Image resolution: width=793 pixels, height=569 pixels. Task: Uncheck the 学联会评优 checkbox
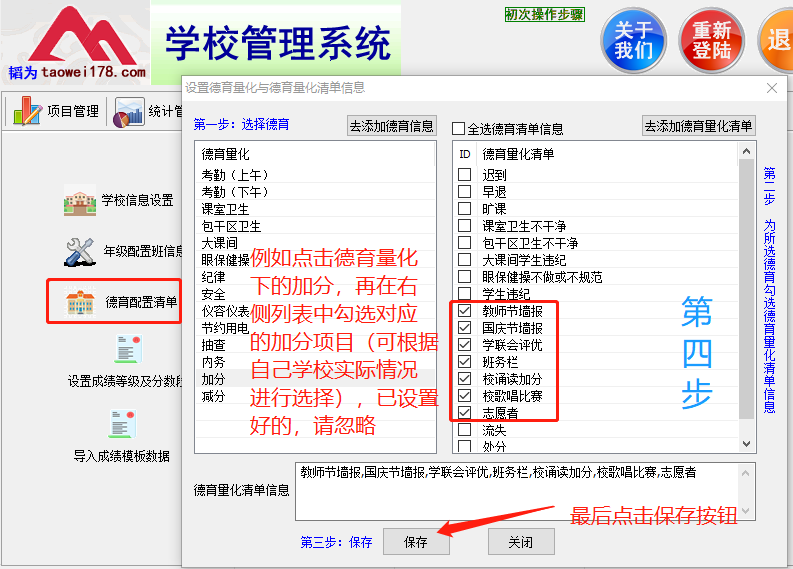[x=464, y=344]
